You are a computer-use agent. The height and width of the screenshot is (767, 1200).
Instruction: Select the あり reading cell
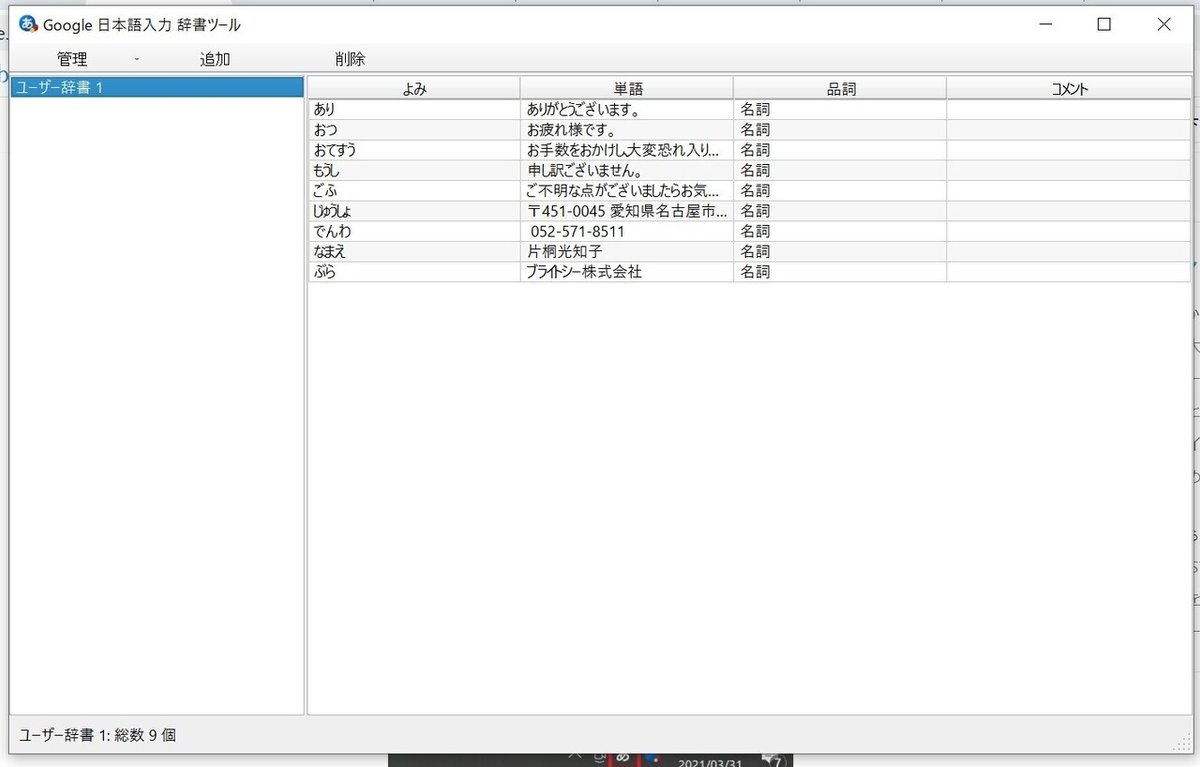414,110
